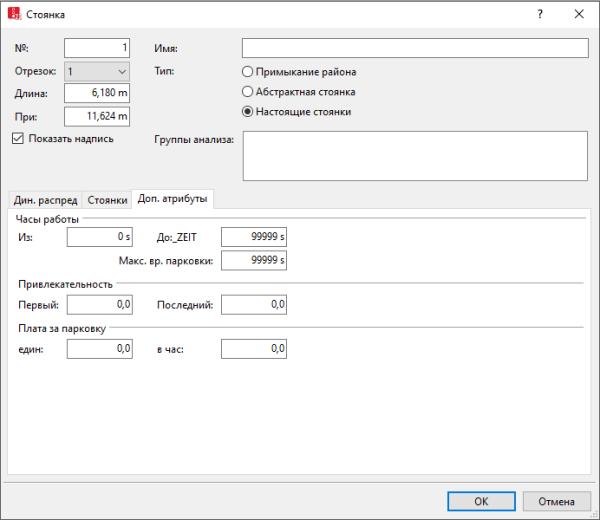The width and height of the screenshot is (600, 520).
Task: Focus the Длина input field
Action: coord(97,93)
